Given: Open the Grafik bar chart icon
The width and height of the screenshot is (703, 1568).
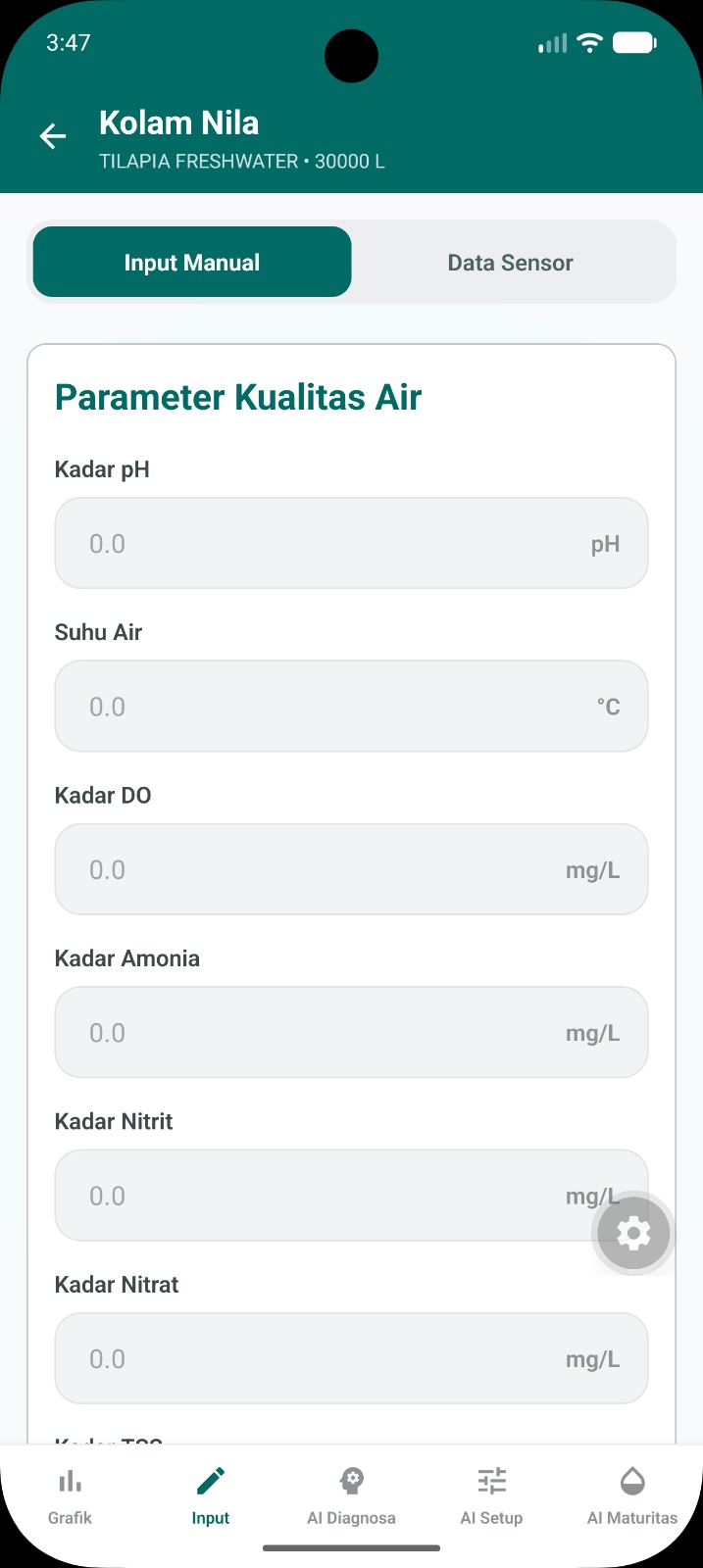Looking at the screenshot, I should coord(70,1481).
